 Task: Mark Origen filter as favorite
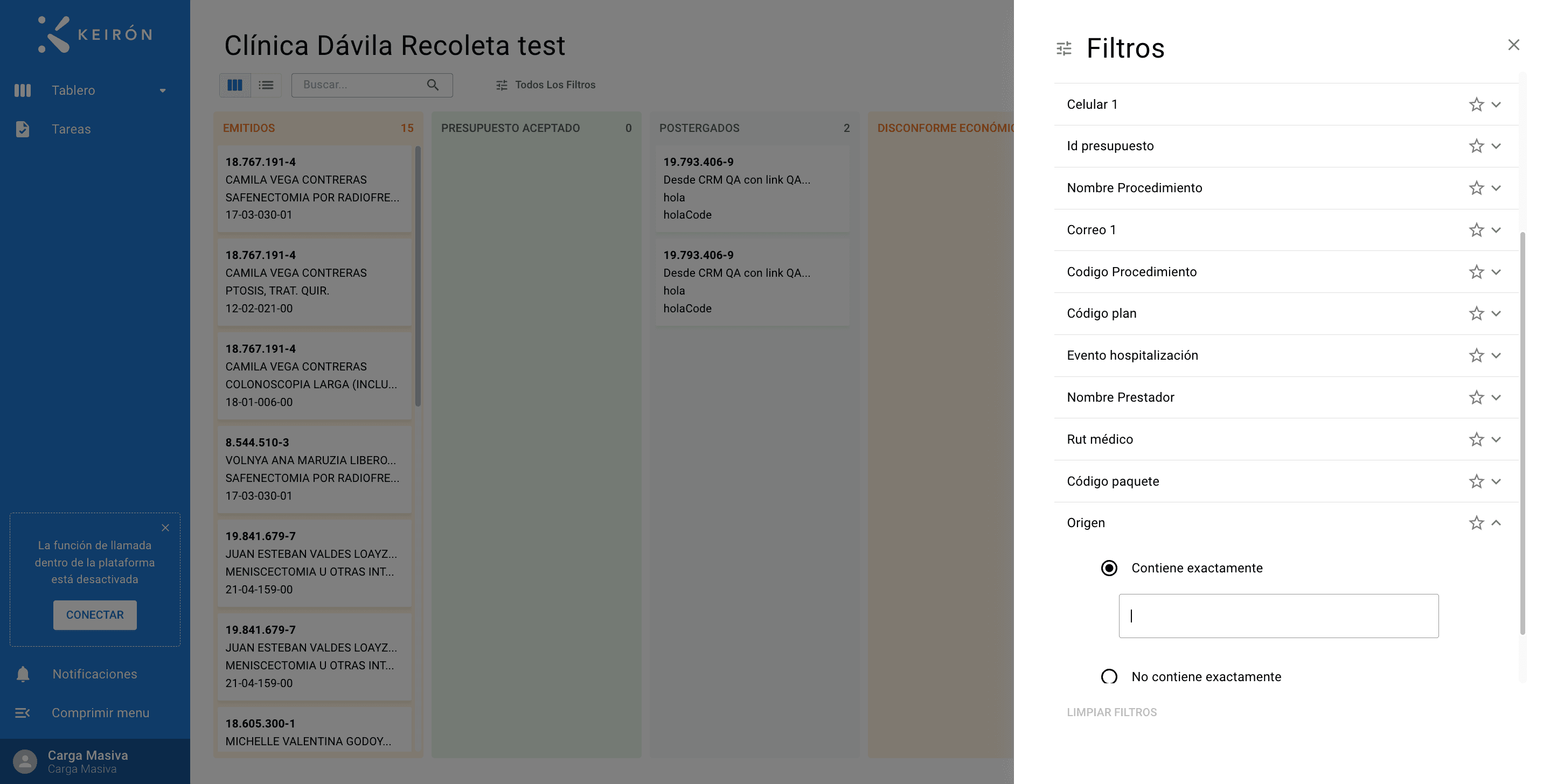point(1476,522)
